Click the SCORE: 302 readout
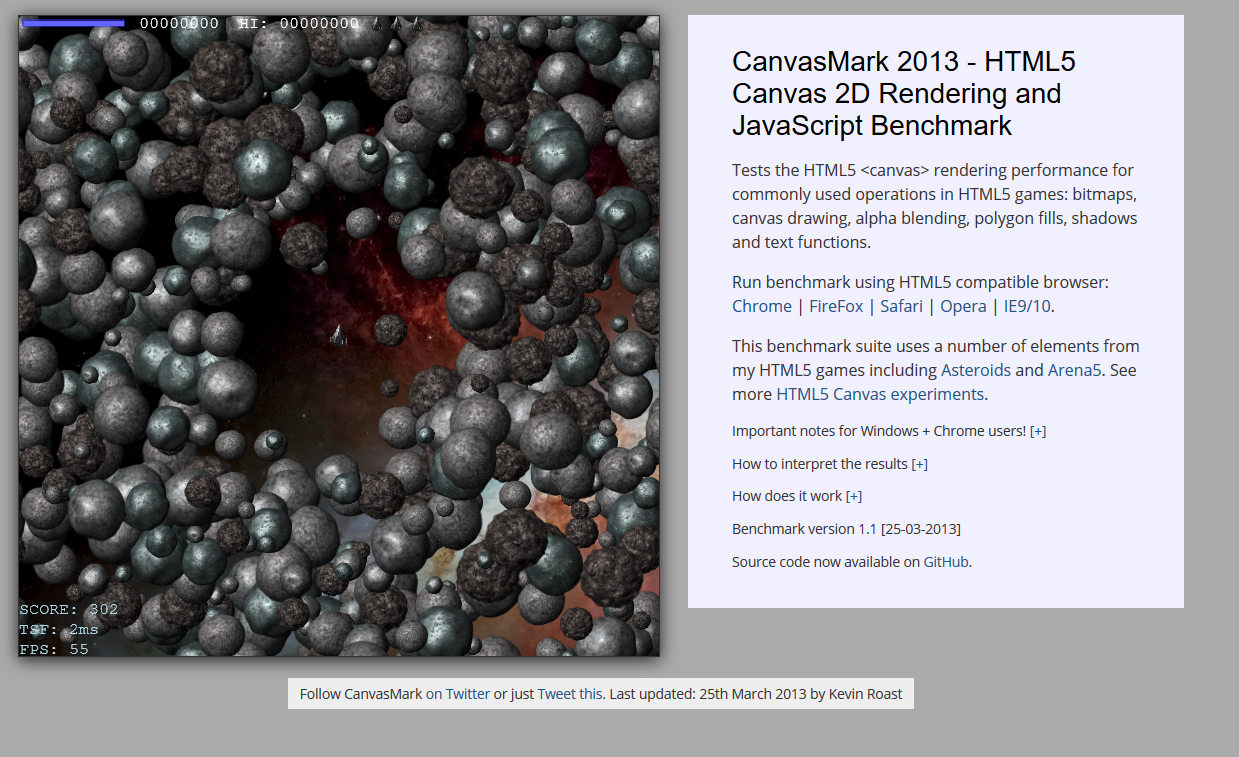The height and width of the screenshot is (757, 1239). pyautogui.click(x=69, y=609)
